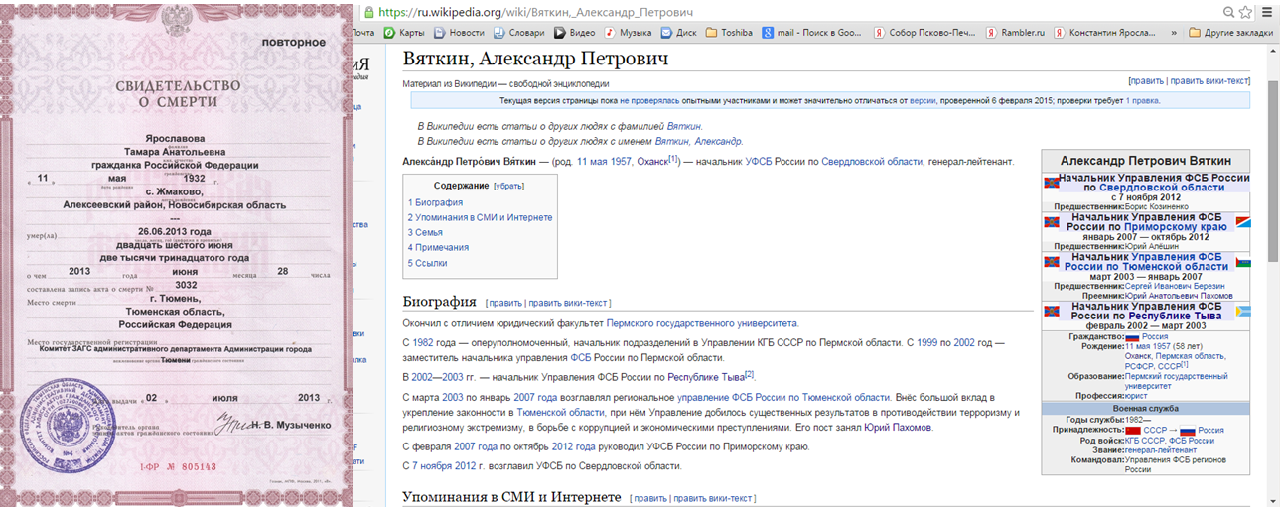Screen dimensions: 1280x507
Task: Open the Вяткин surname disambiguation link
Action: coord(684,126)
